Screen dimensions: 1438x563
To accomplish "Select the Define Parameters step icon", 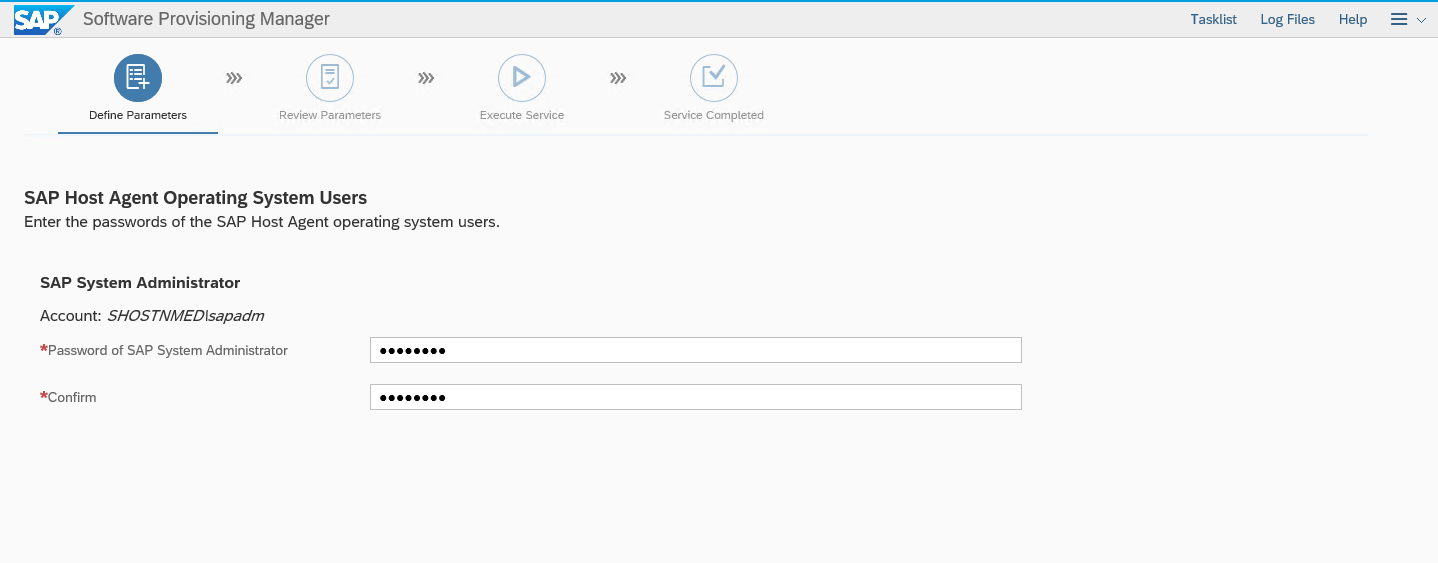I will click(138, 78).
